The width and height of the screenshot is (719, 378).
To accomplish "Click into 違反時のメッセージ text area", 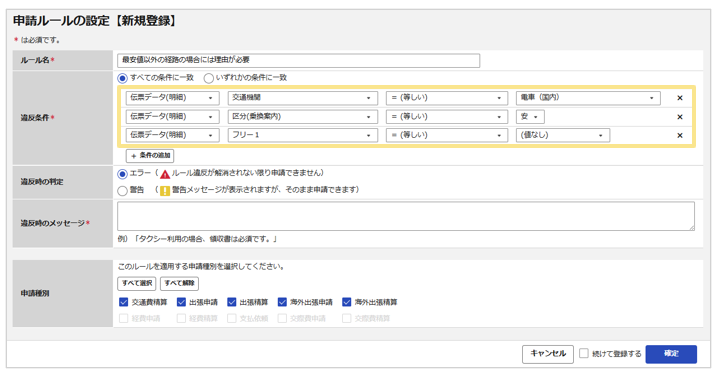I will [x=406, y=216].
